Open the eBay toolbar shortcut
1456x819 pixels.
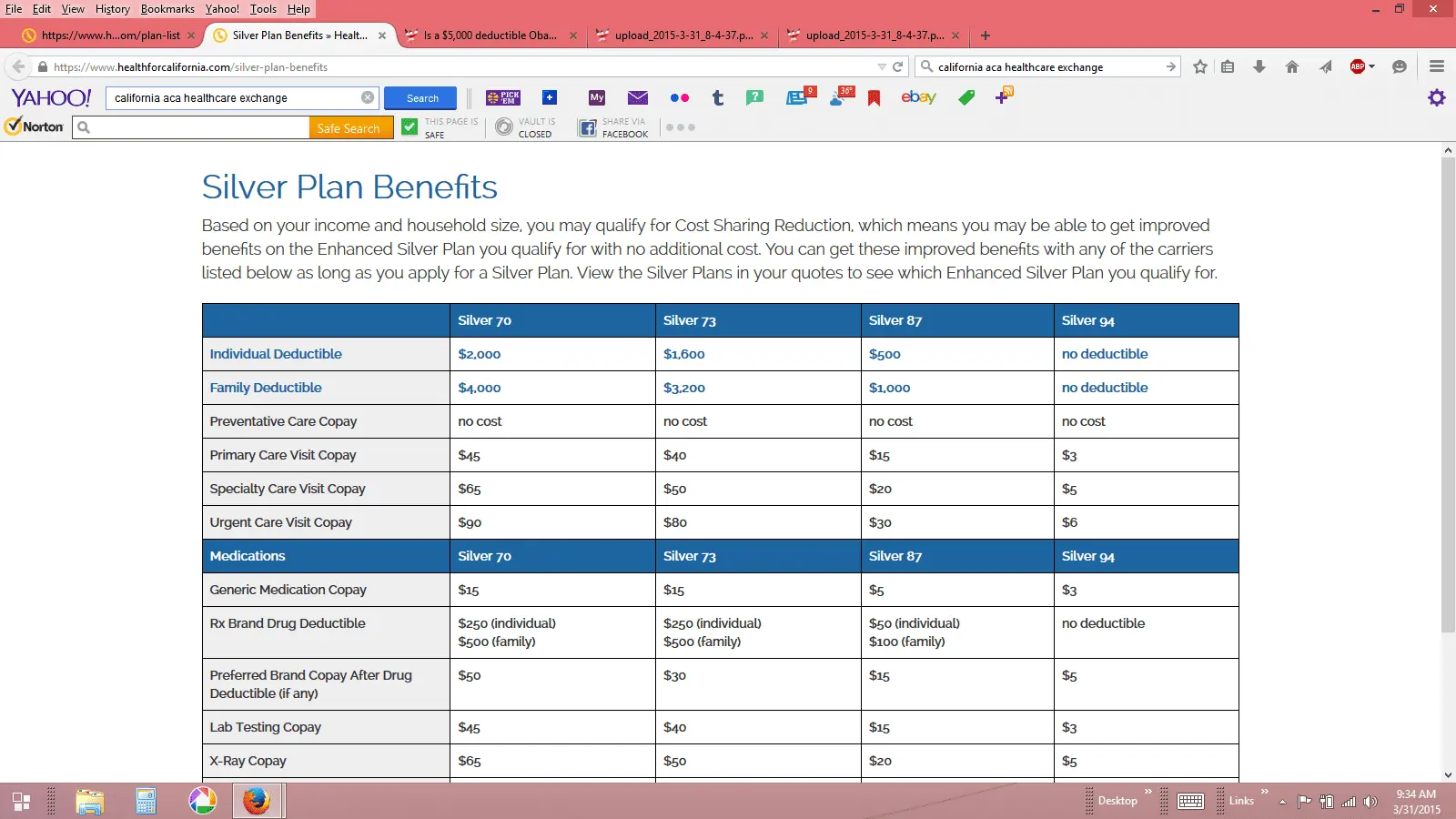[917, 97]
